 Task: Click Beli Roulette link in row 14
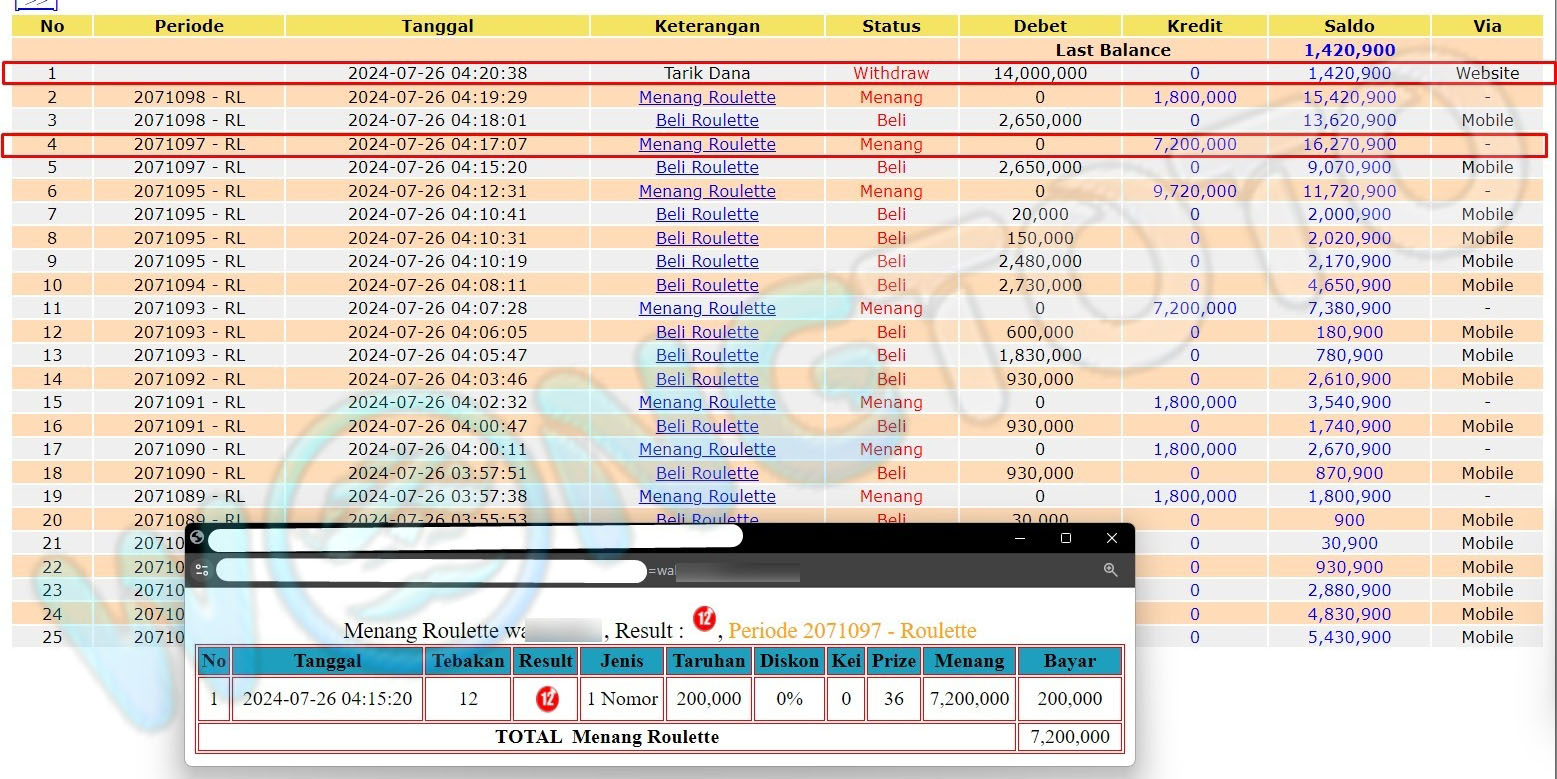[x=707, y=379]
